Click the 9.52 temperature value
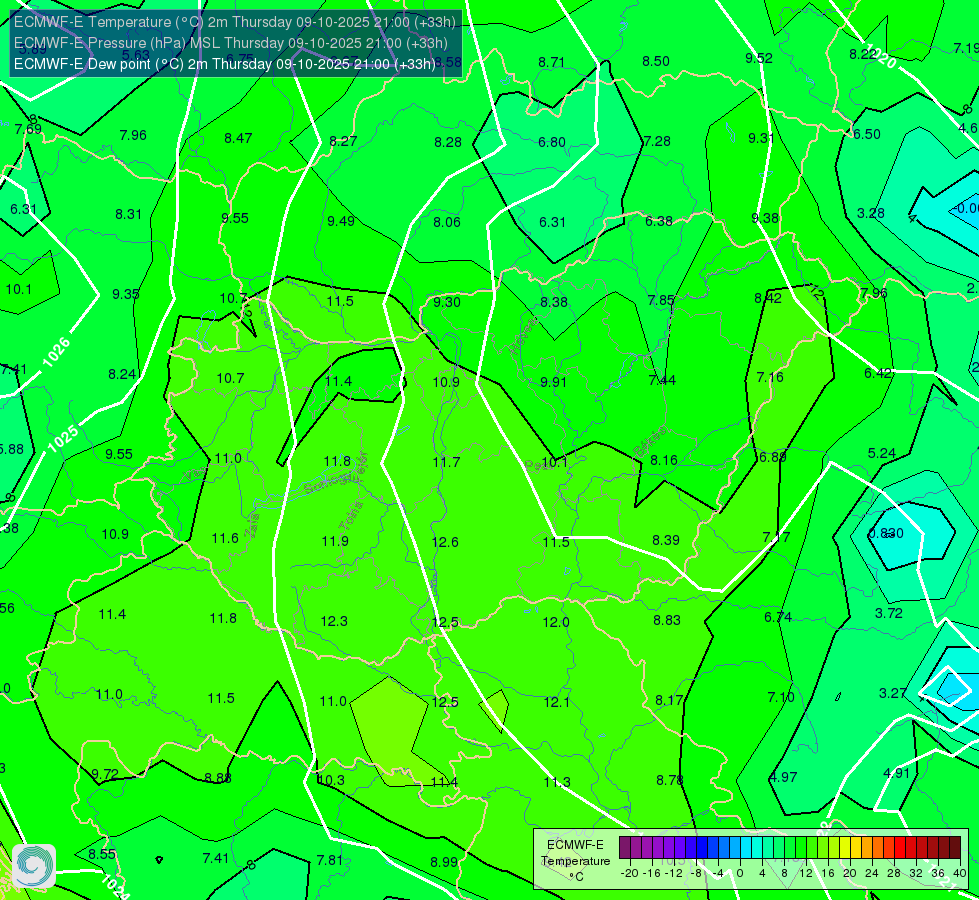 click(759, 58)
